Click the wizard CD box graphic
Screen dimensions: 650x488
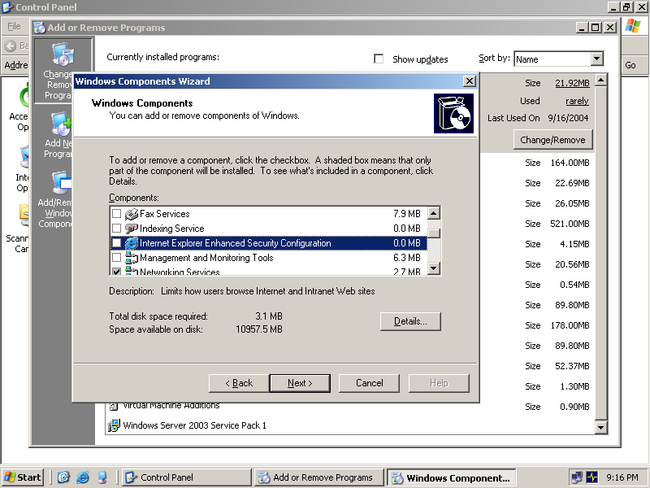454,113
